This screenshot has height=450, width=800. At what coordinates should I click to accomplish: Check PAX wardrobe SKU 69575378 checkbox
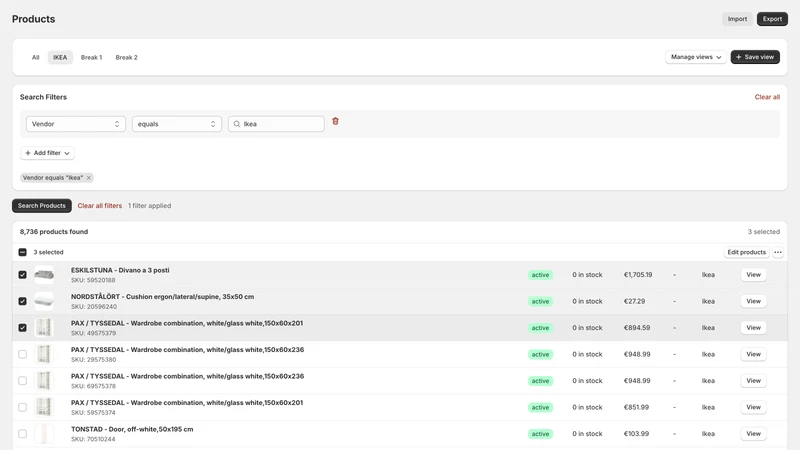[22, 381]
